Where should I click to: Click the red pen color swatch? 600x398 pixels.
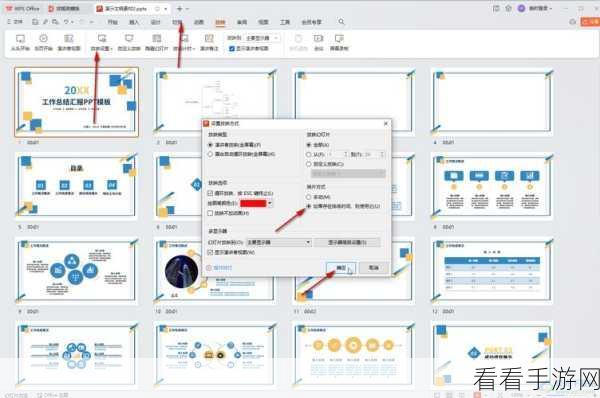(253, 204)
